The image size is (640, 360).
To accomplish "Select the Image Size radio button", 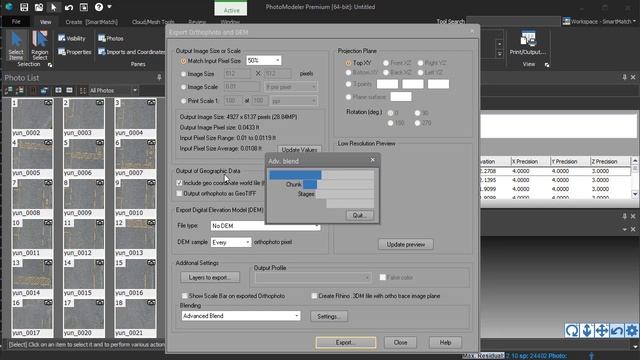I will click(x=183, y=74).
